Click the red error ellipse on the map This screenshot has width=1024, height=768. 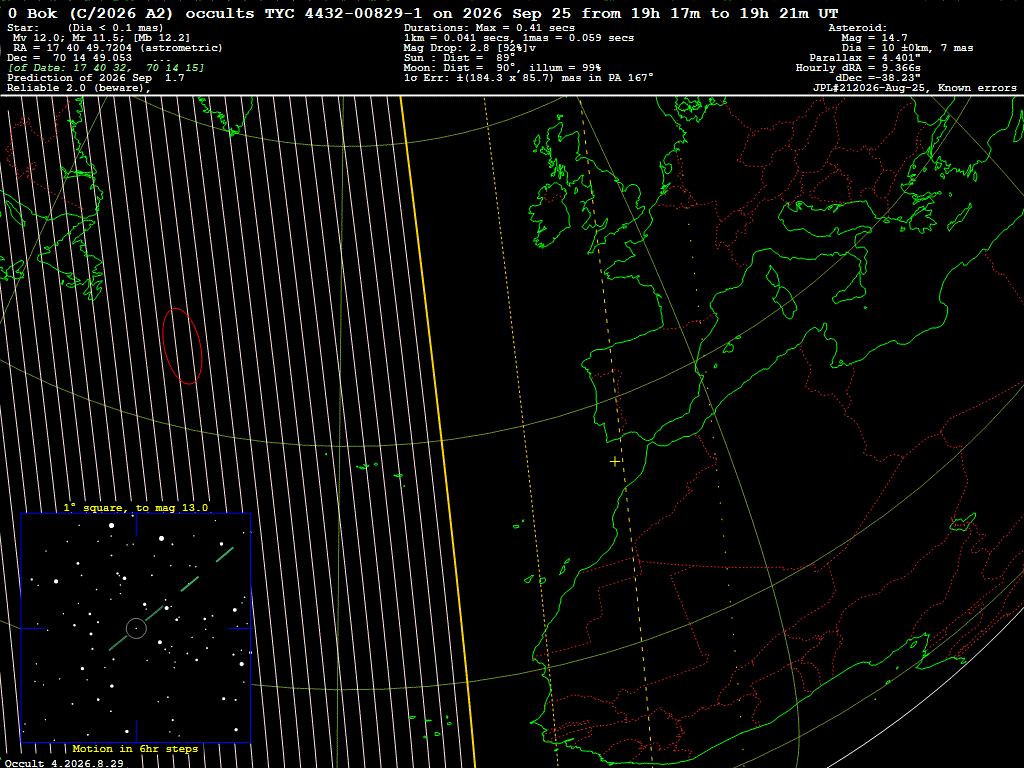[182, 346]
